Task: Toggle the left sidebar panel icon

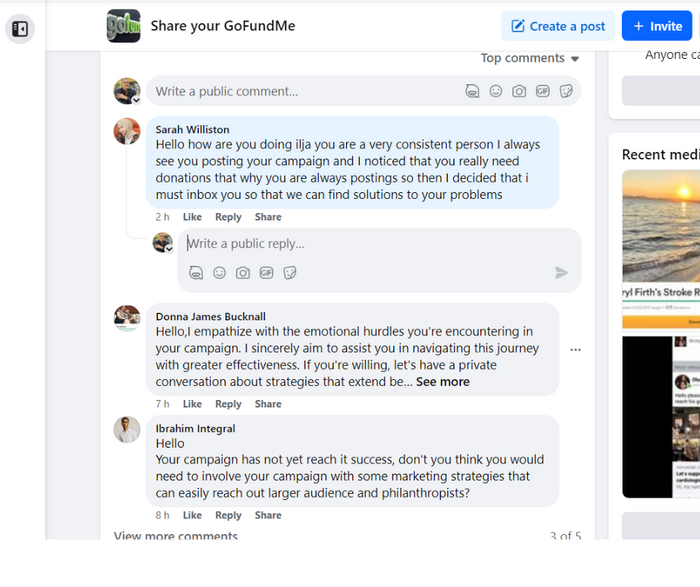Action: point(20,29)
